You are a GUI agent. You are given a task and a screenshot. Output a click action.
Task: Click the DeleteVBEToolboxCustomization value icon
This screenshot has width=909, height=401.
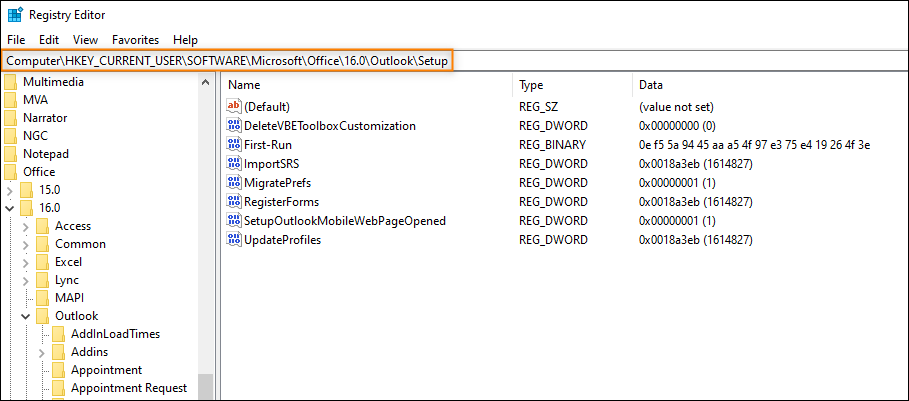coord(234,125)
